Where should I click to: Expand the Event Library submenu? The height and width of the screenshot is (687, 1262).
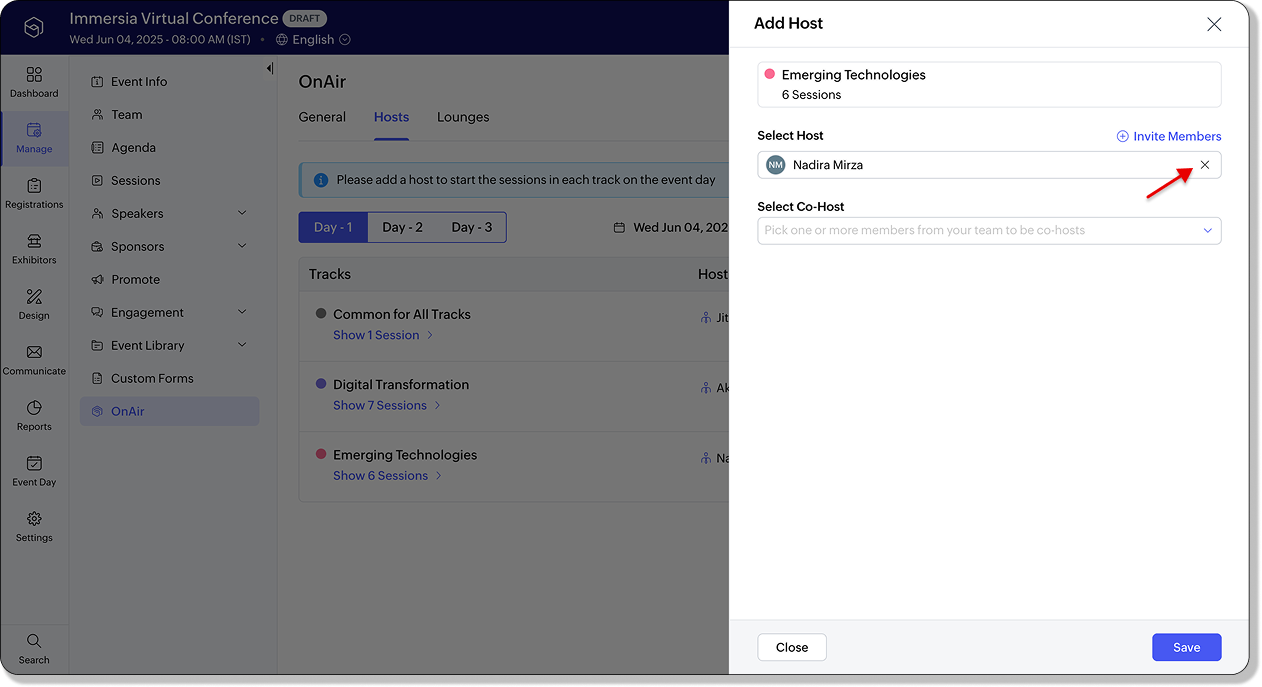point(242,345)
